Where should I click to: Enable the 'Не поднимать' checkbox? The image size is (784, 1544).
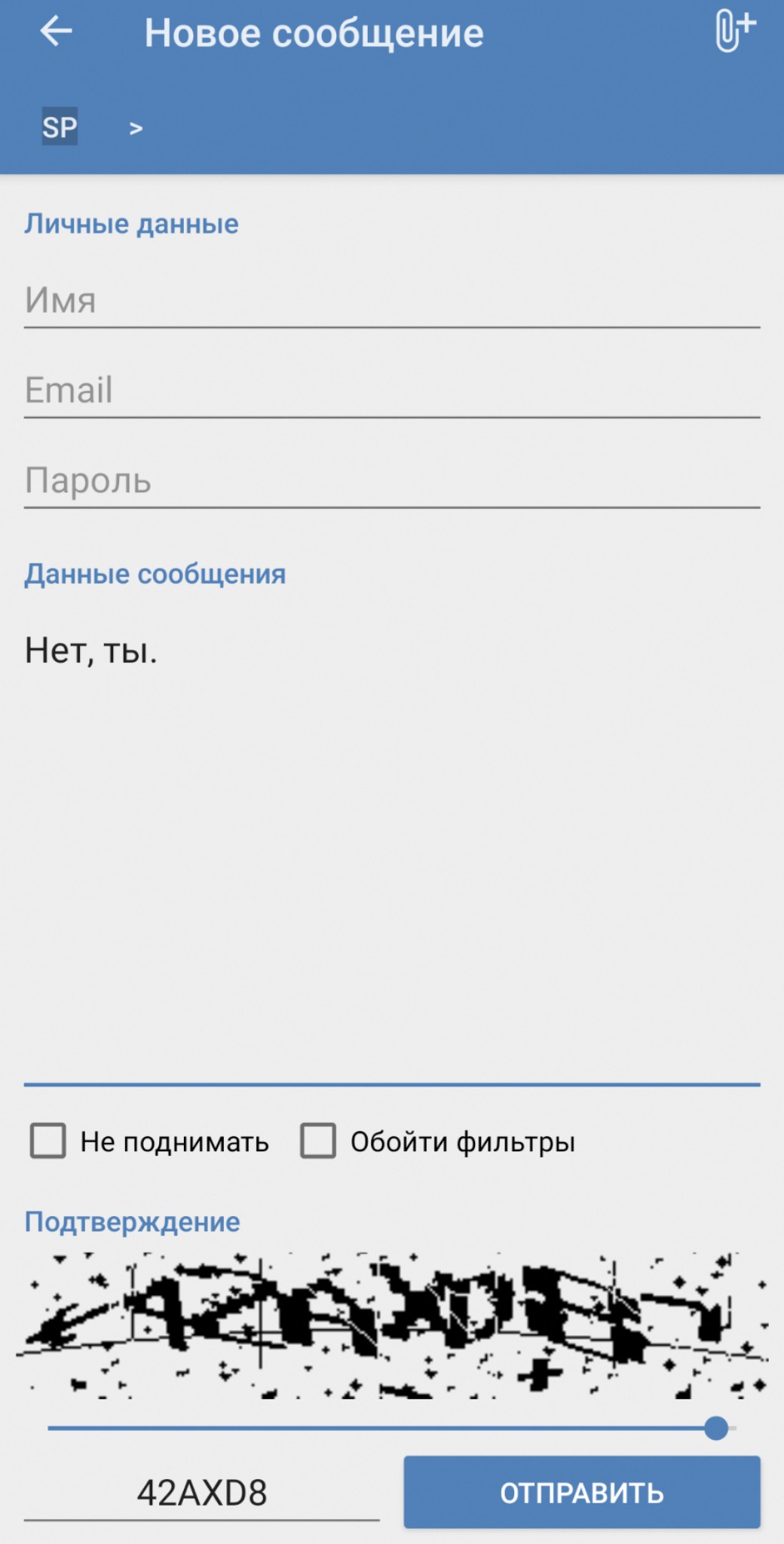[x=48, y=1141]
